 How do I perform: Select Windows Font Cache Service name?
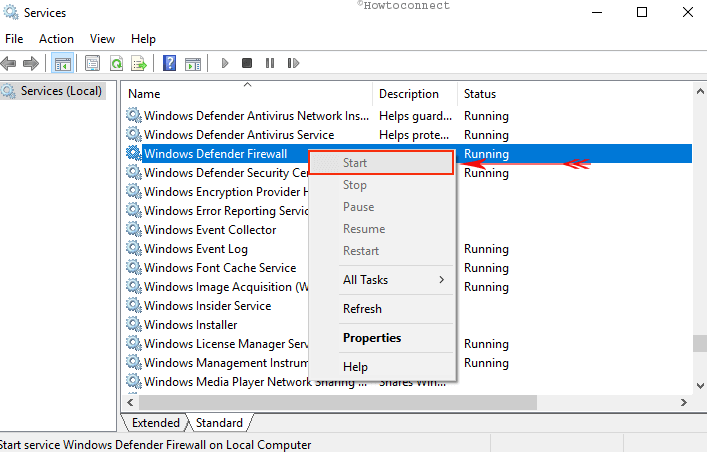pos(220,268)
